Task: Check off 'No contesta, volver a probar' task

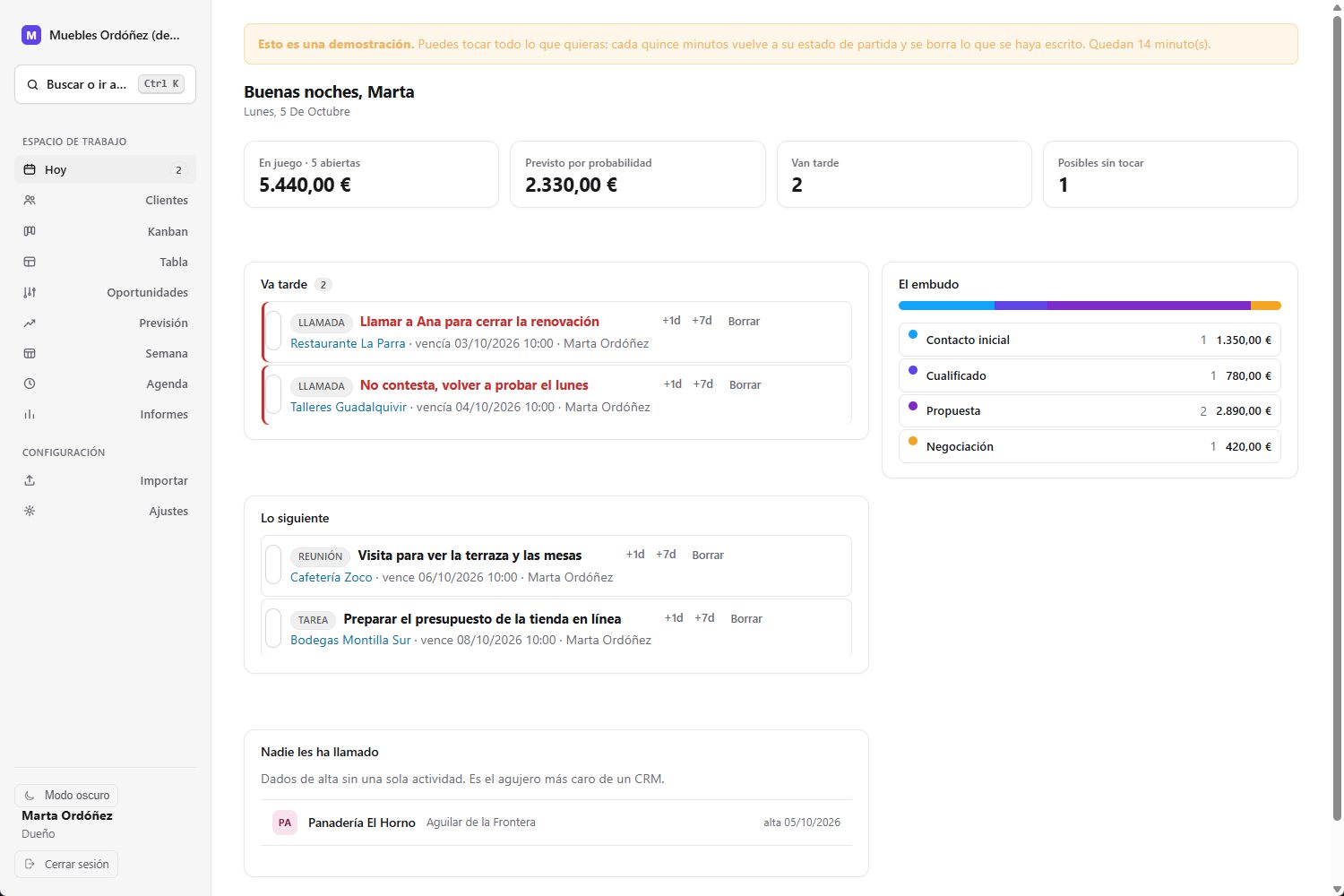Action: click(x=274, y=395)
